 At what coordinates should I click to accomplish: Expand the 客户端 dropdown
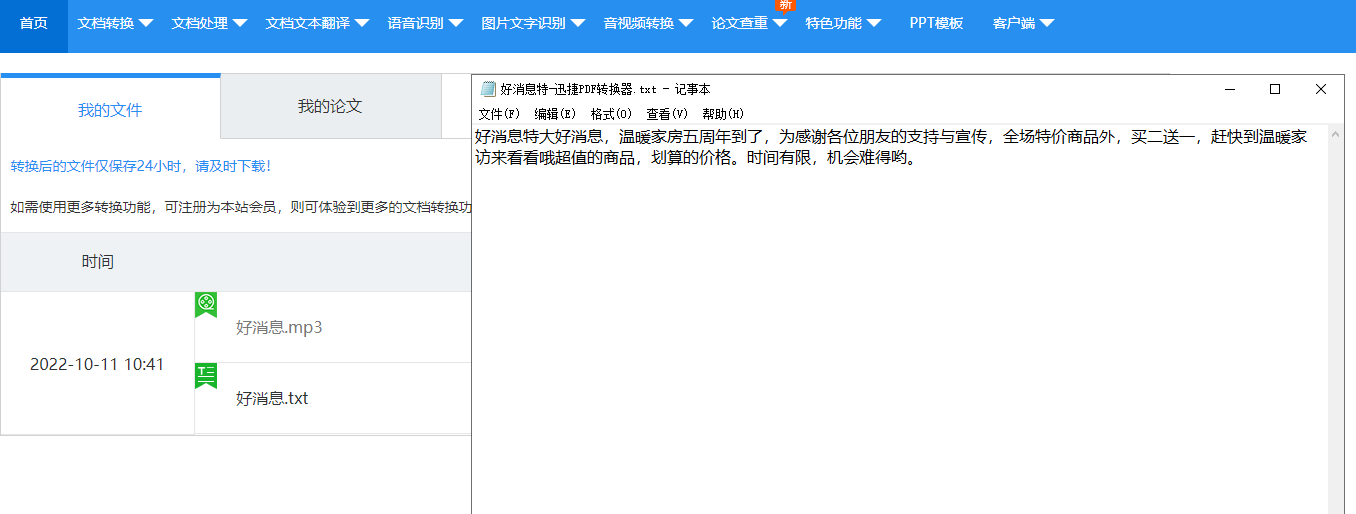tap(1023, 23)
